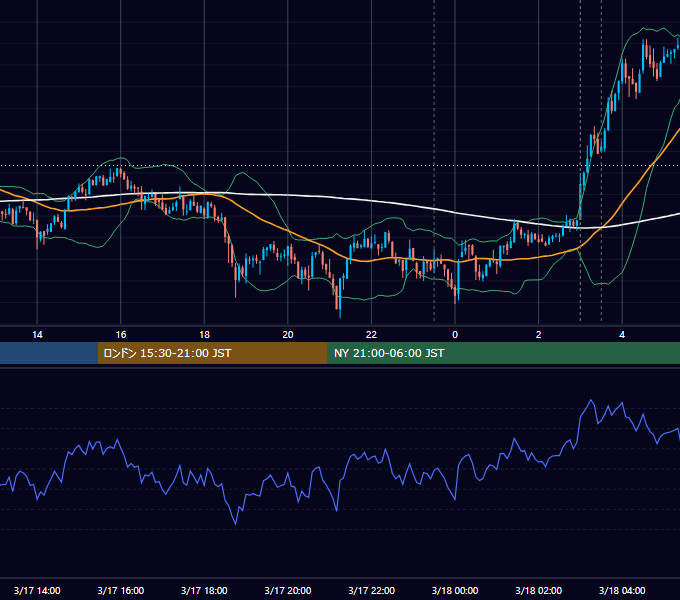Viewport: 680px width, 600px height.
Task: Click the 3/18 02:00 date label
Action: [539, 590]
